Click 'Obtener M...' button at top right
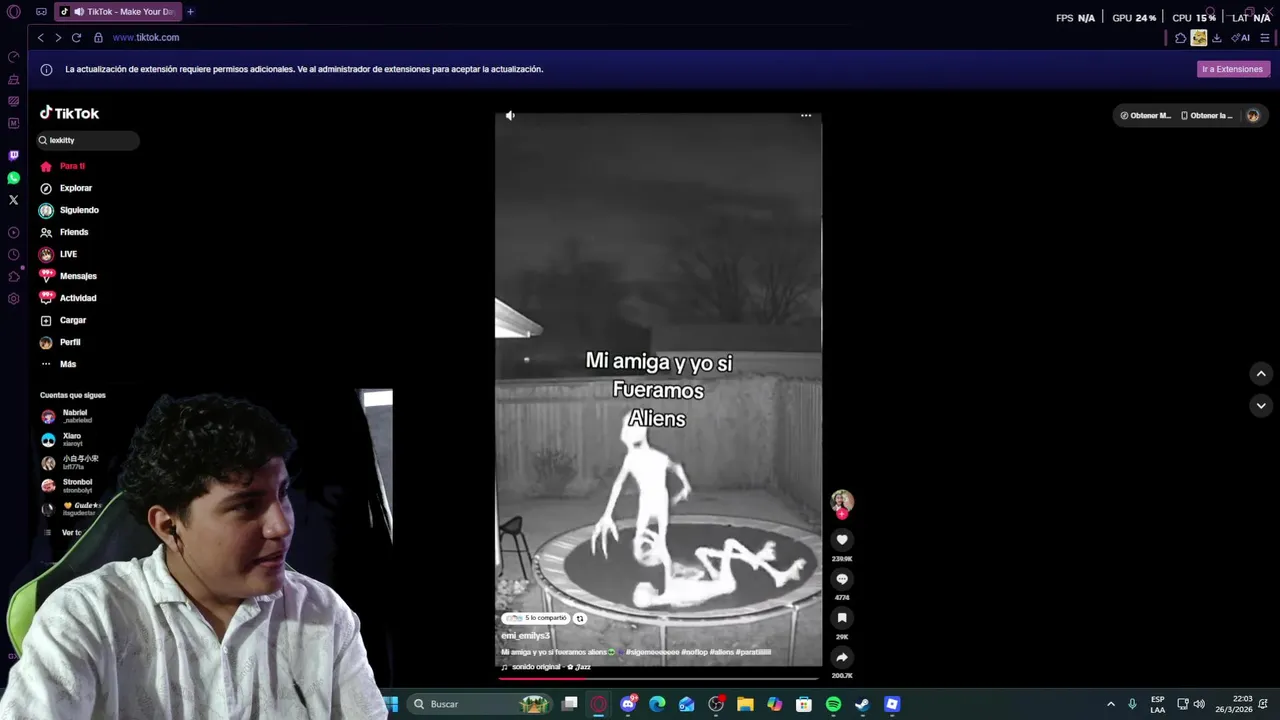Viewport: 1280px width, 720px height. (1145, 115)
